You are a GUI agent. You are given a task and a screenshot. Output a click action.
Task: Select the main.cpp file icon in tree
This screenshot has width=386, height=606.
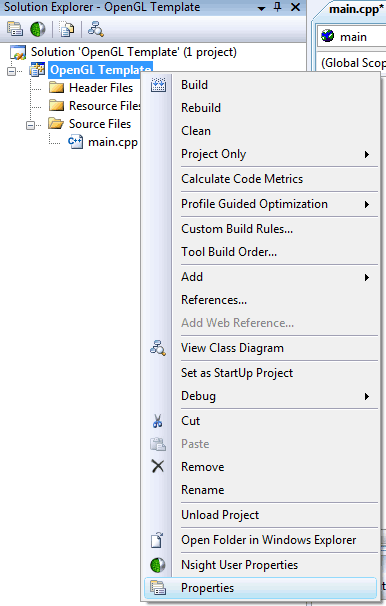click(x=75, y=142)
